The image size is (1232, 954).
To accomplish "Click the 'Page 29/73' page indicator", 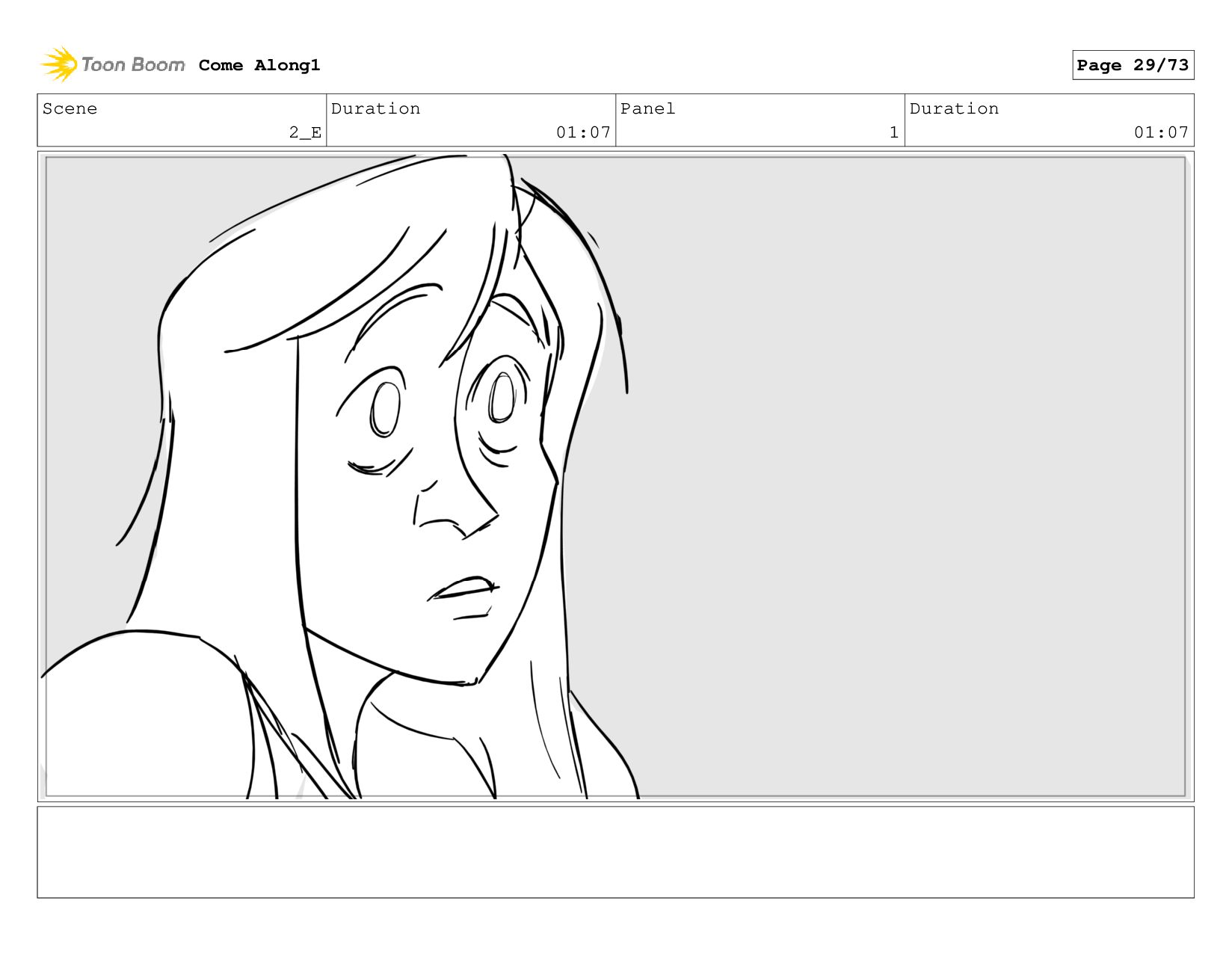I will [1133, 65].
